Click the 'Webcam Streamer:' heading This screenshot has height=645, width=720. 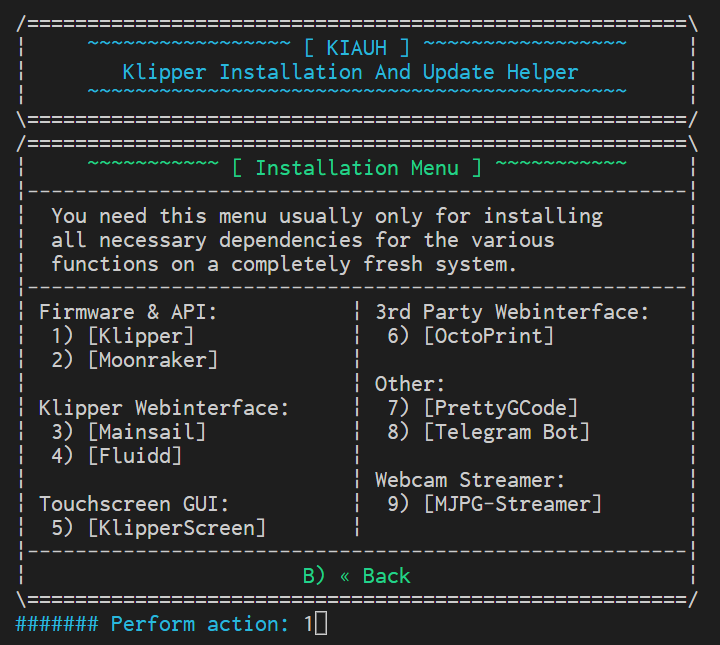[470, 480]
